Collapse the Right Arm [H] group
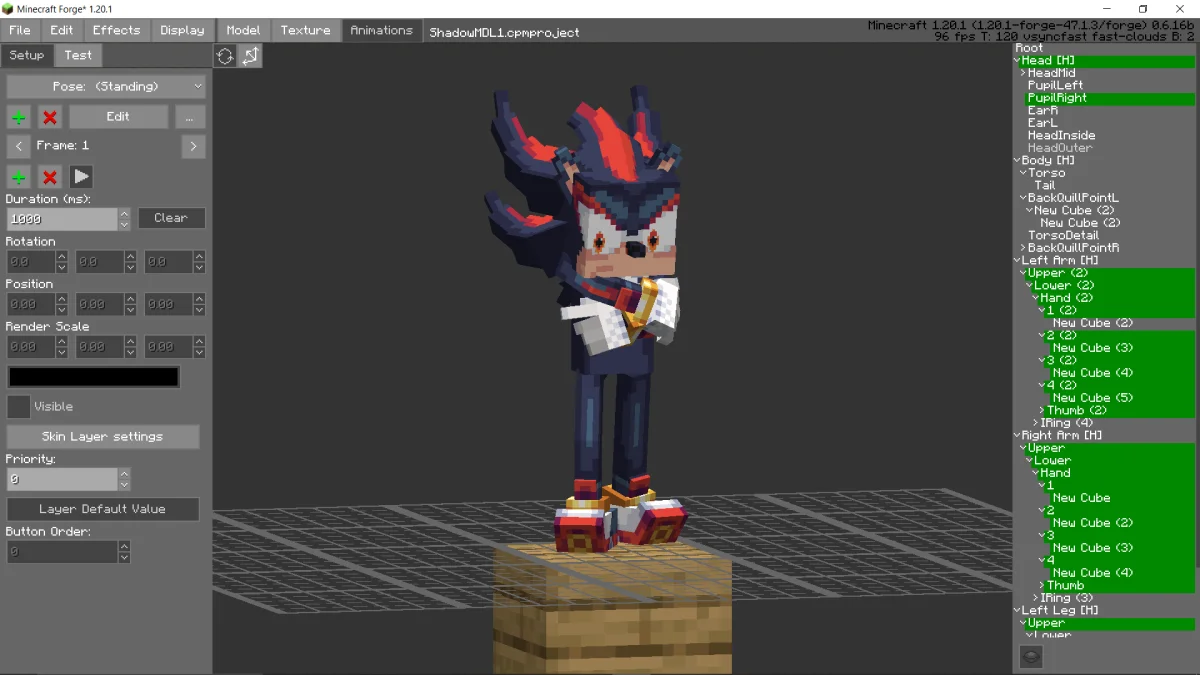The image size is (1200, 675). 1017,436
